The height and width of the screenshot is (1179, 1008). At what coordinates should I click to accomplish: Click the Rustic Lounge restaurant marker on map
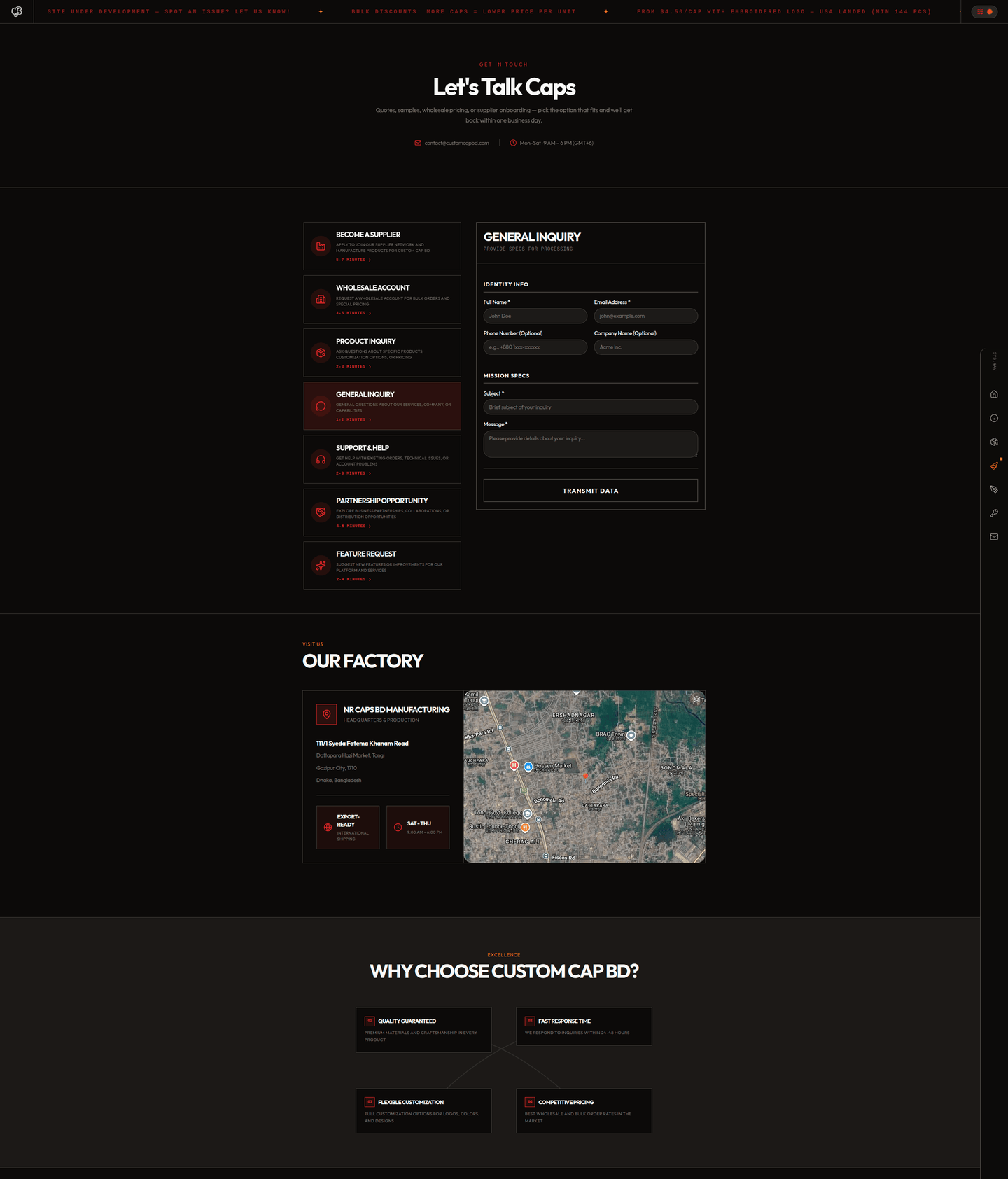(x=525, y=828)
